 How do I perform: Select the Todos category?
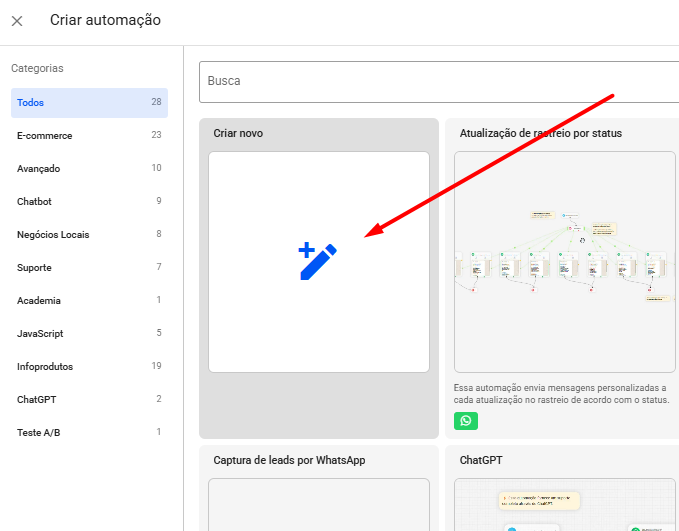coord(89,103)
